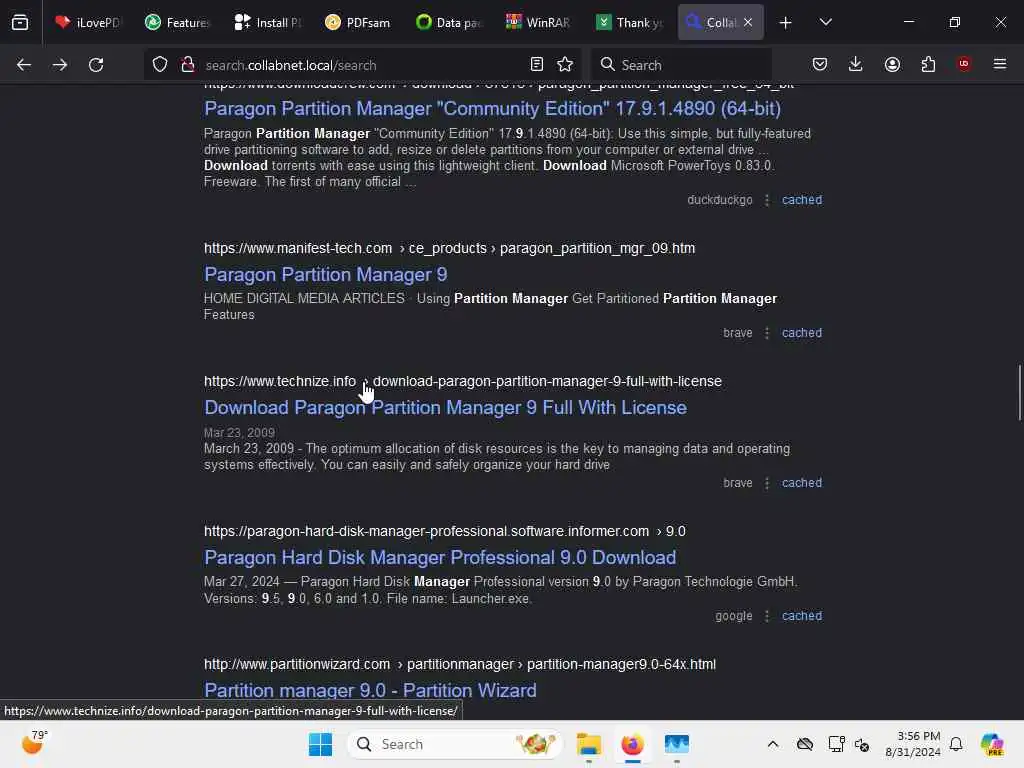Open Paragon Partition Manager Community Edition link
This screenshot has height=768, width=1024.
pos(492,108)
